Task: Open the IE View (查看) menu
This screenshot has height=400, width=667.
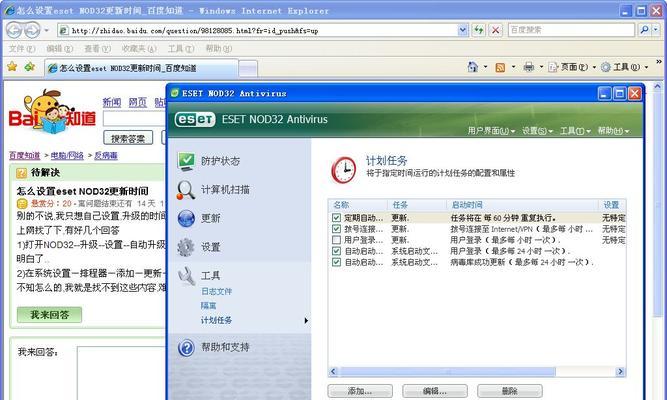Action: coord(97,49)
